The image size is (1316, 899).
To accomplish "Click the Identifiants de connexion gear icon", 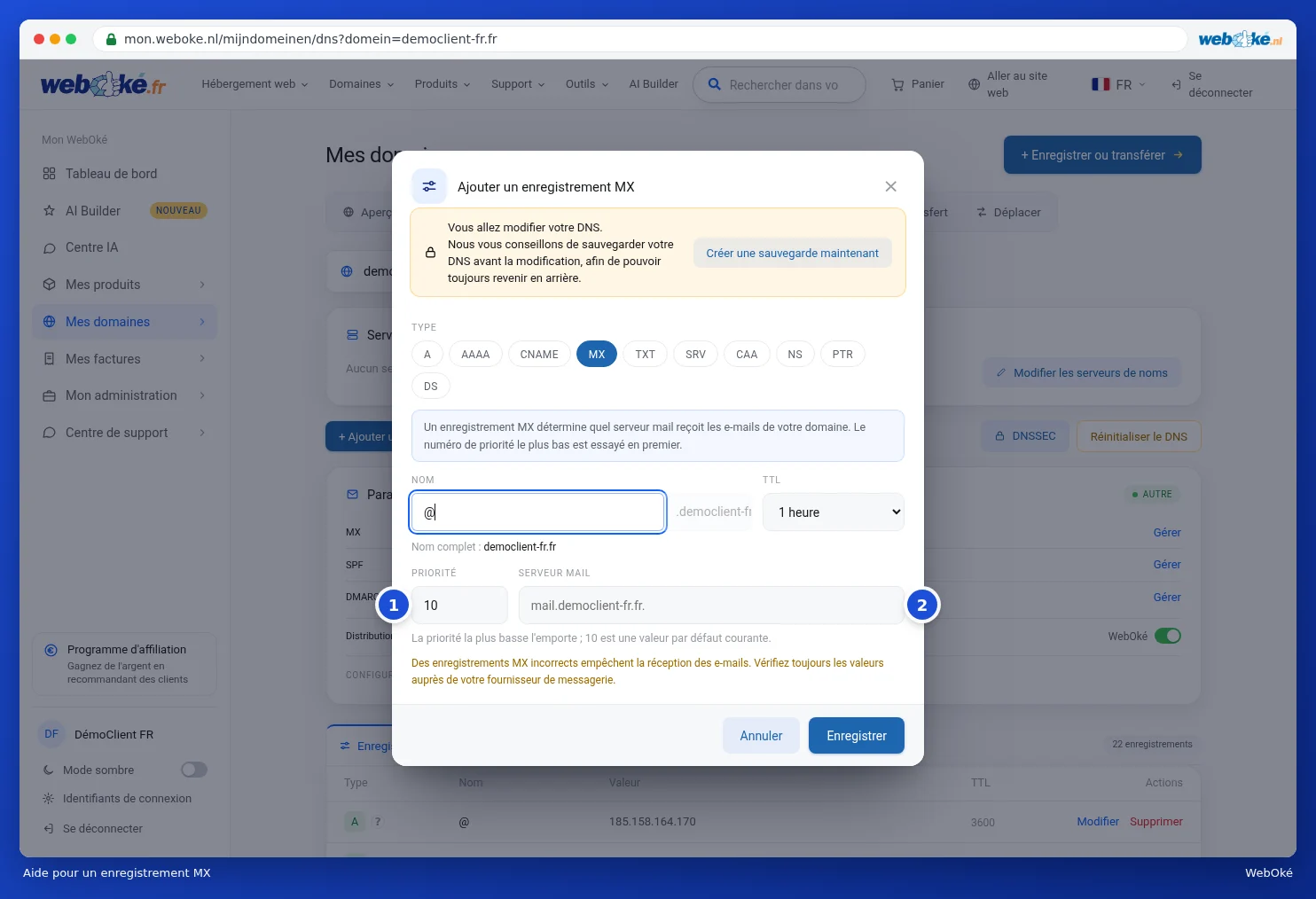I will click(48, 799).
